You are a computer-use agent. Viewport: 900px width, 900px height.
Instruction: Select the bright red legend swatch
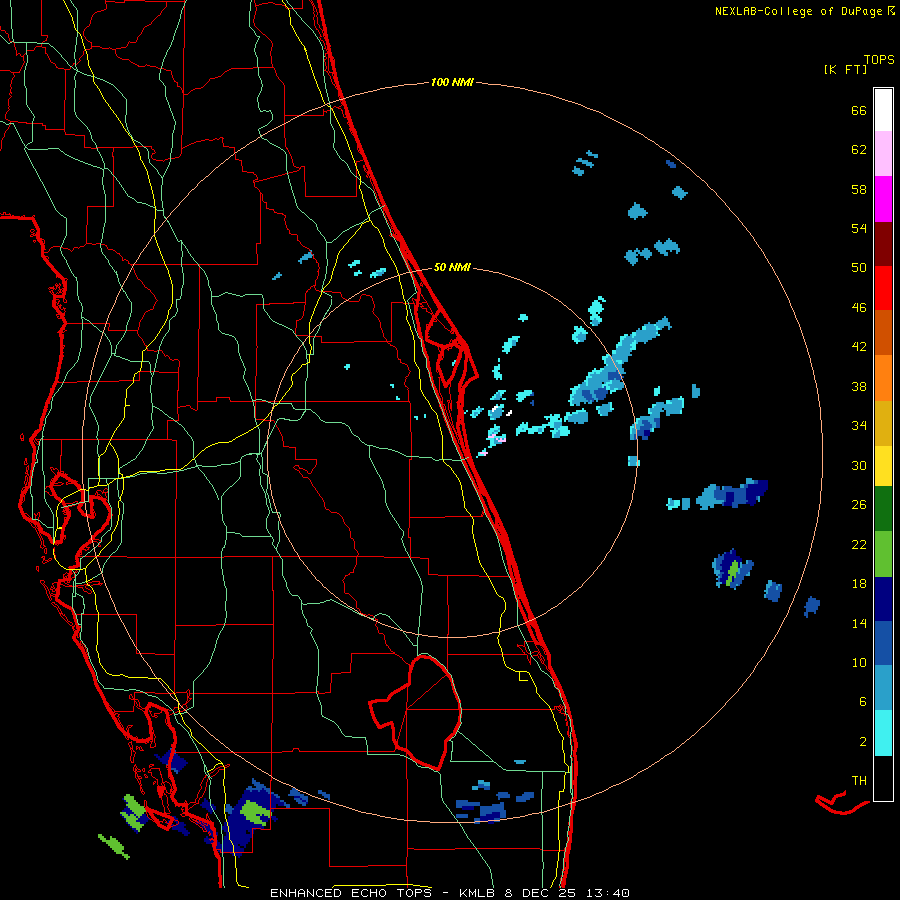883,288
